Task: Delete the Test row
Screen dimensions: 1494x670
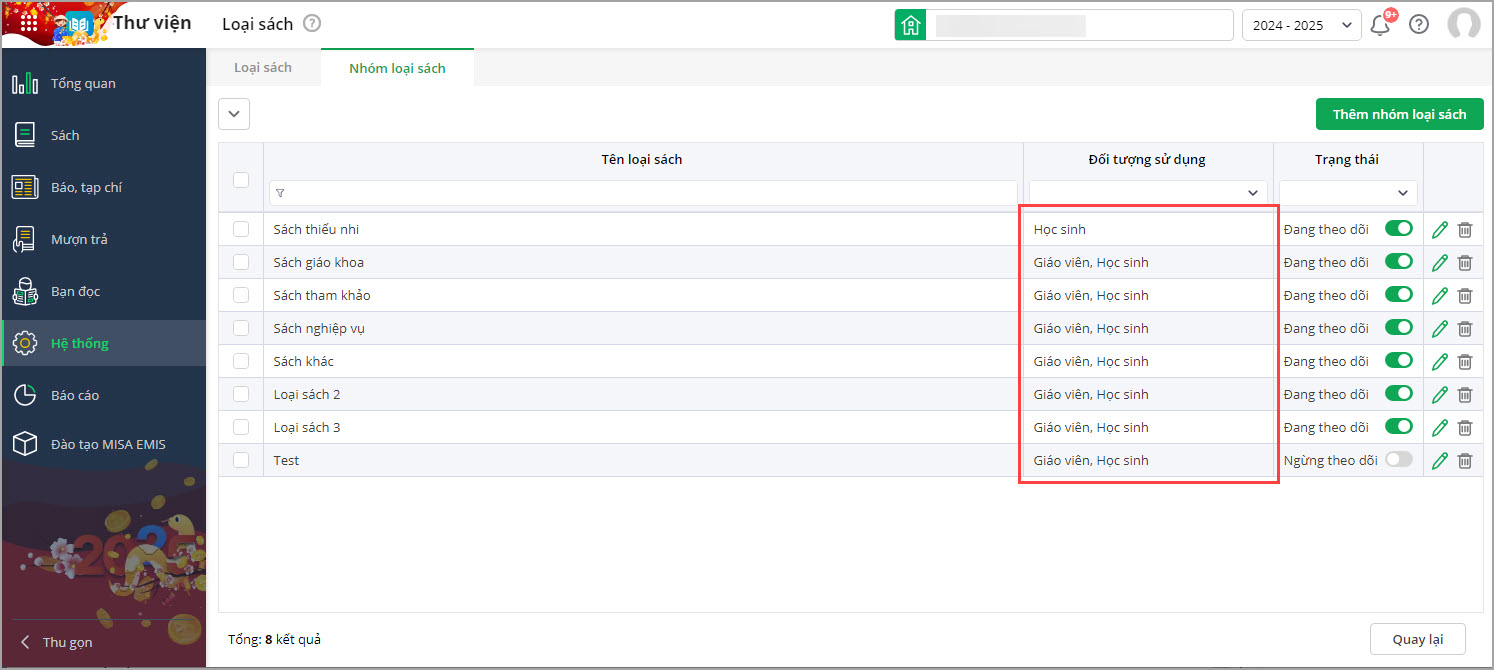Action: 1465,461
